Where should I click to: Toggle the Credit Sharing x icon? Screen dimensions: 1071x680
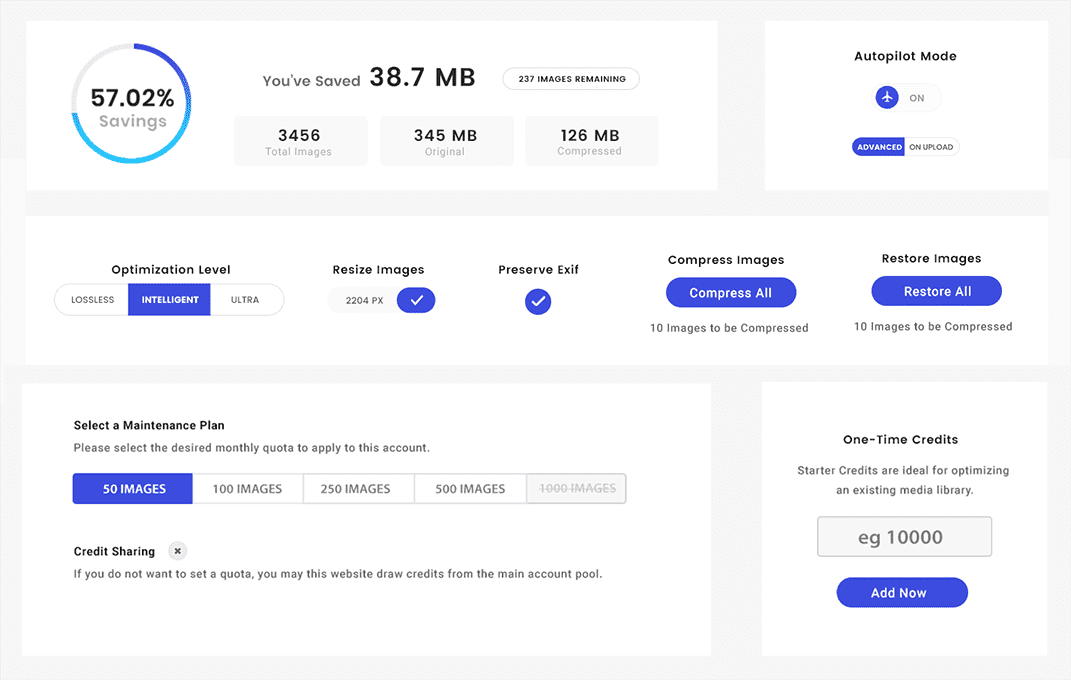click(178, 551)
